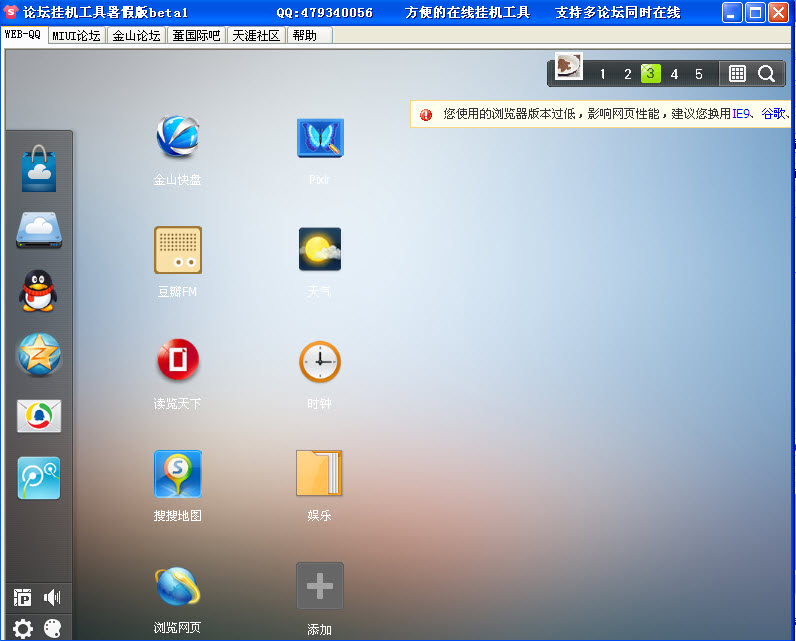Switch to desktop page 2
The width and height of the screenshot is (796, 641).
point(627,74)
